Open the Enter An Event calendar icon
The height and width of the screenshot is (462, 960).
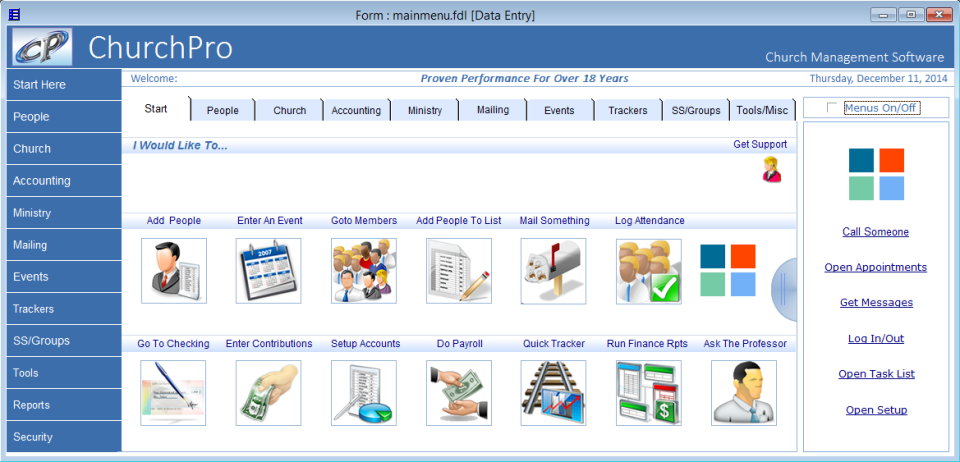pos(269,270)
